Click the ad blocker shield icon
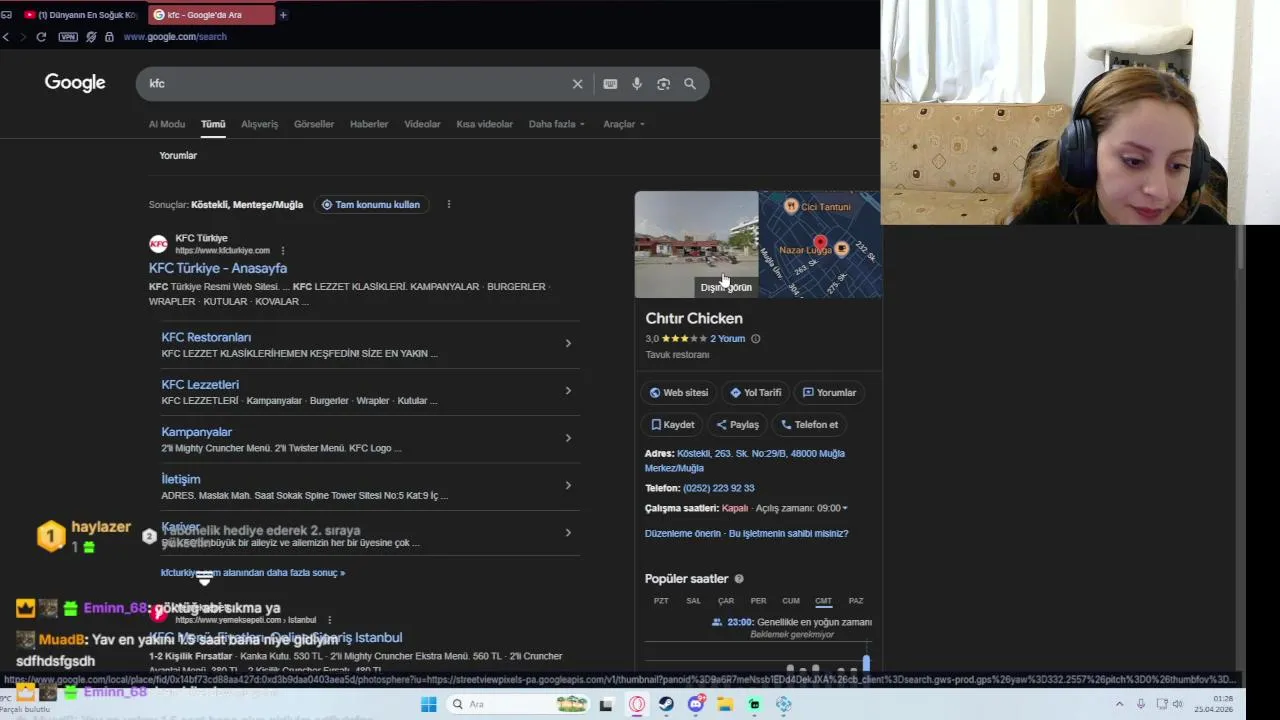 (91, 37)
